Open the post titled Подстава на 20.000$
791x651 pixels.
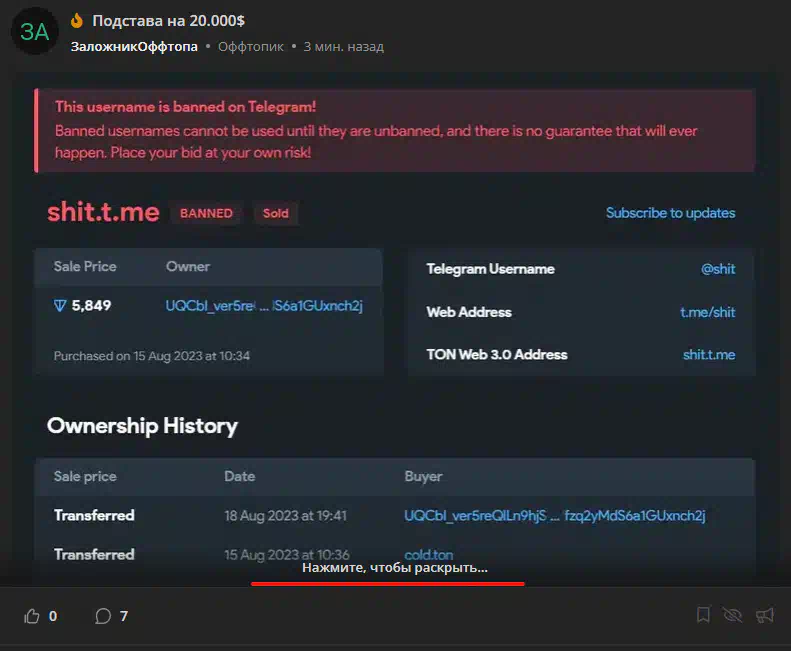[x=168, y=21]
